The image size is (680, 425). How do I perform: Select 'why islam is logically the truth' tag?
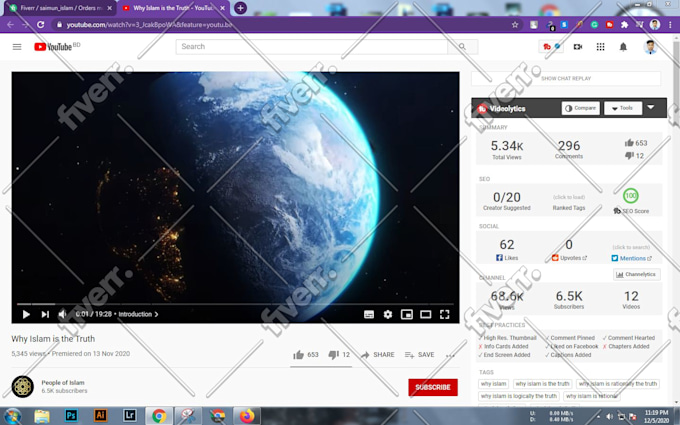pyautogui.click(x=519, y=396)
